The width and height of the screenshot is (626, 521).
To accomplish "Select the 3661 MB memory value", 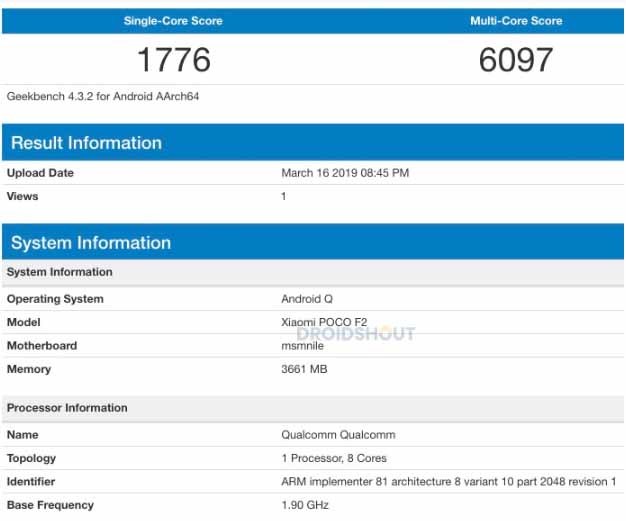I will click(x=304, y=369).
